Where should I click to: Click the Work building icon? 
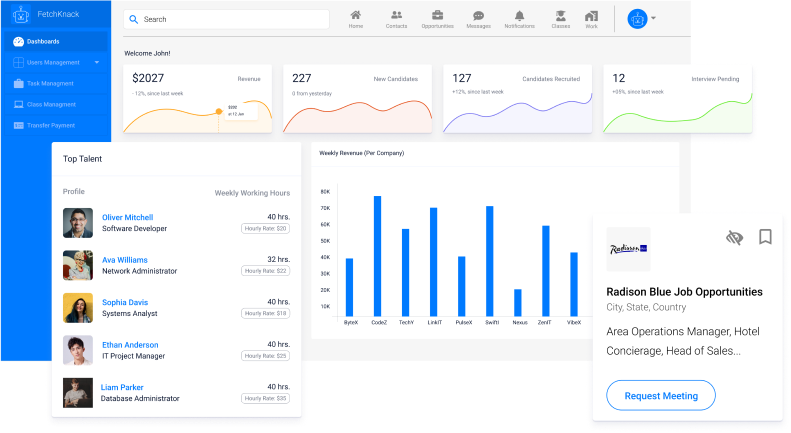591,16
